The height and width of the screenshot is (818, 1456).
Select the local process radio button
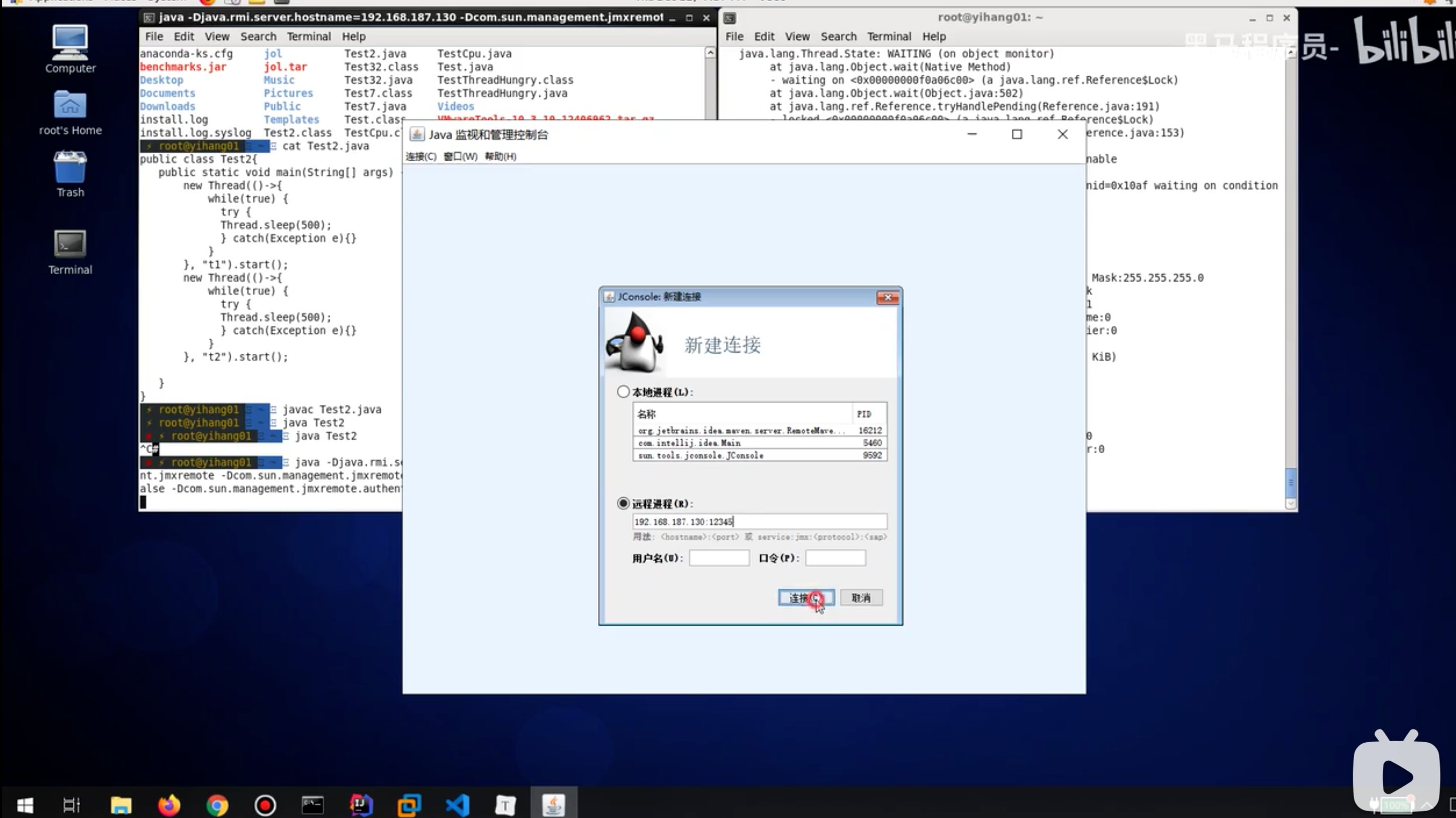[x=623, y=391]
